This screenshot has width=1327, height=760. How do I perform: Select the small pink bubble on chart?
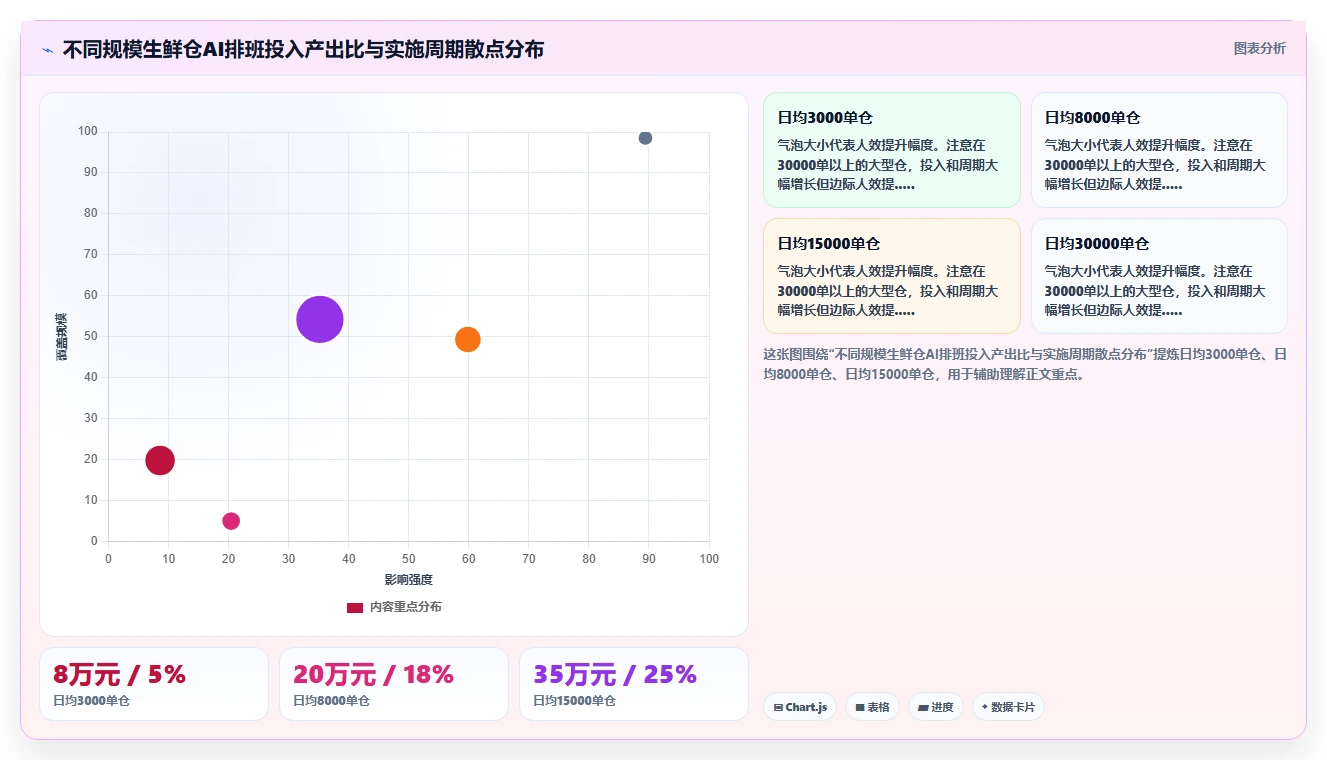pos(231,521)
